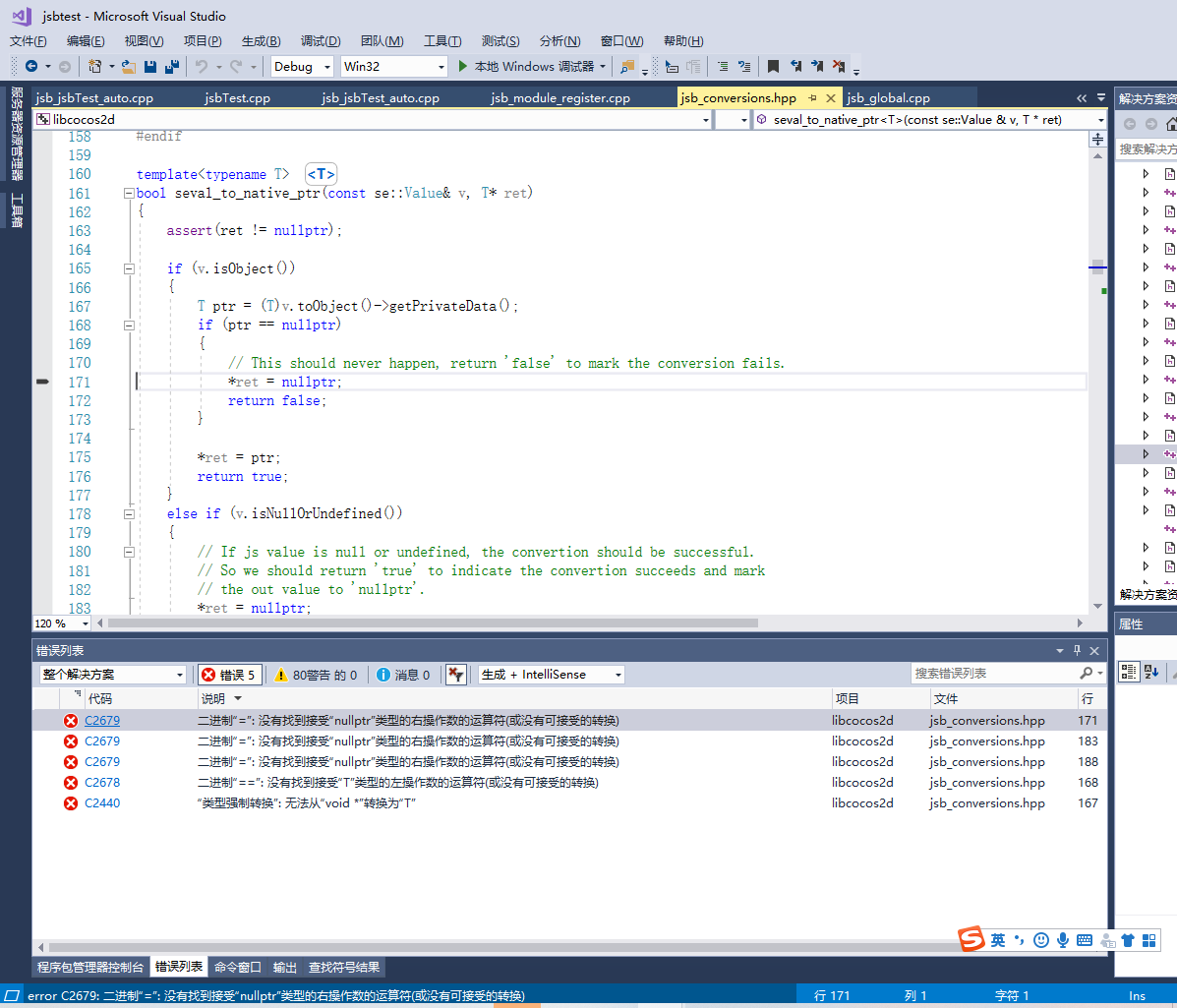Open the Debug menu 调试(D)
The height and width of the screenshot is (1008, 1177).
tap(321, 41)
